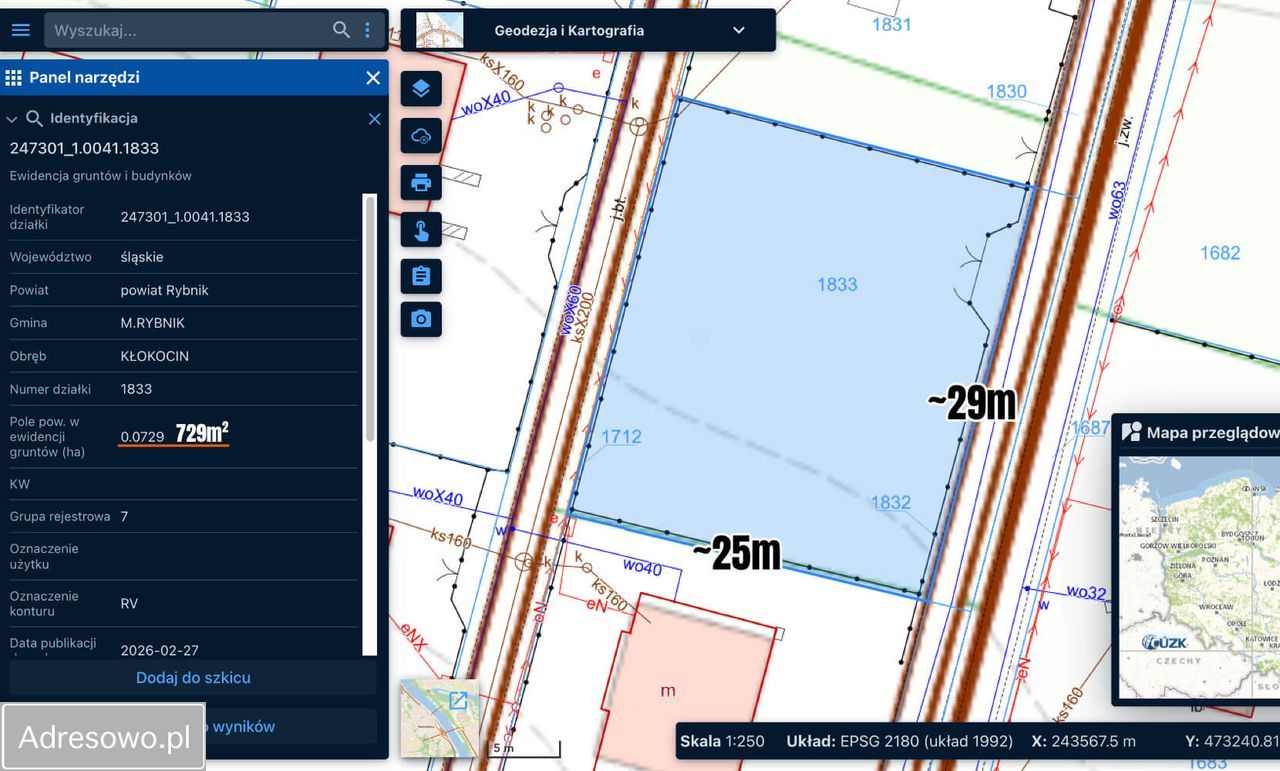
Task: Open the cloud data download tool
Action: click(x=421, y=135)
